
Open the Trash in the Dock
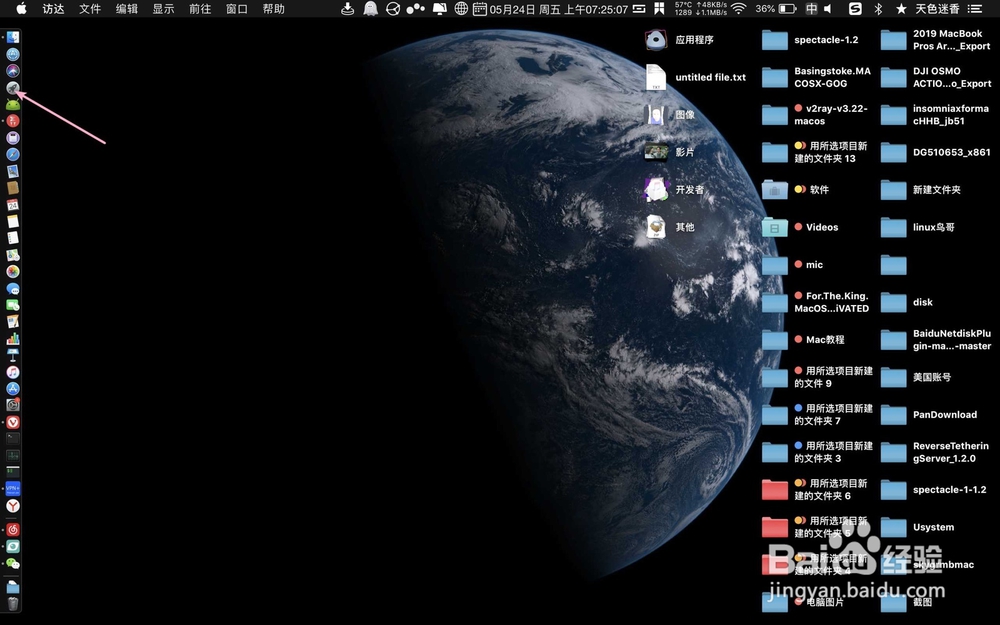[13, 603]
